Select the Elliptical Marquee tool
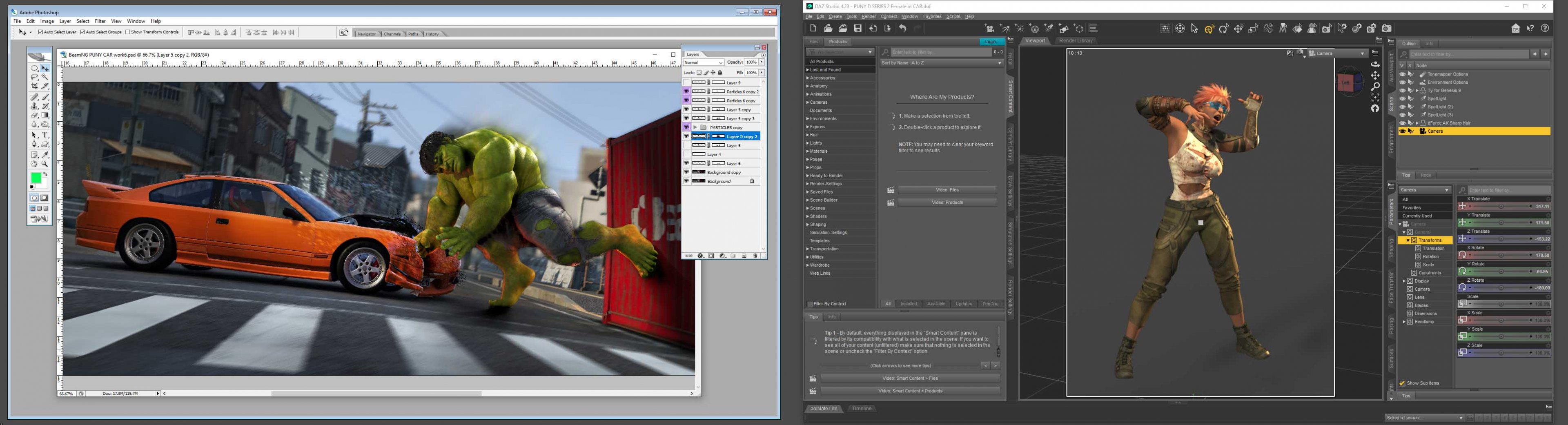The width and height of the screenshot is (1568, 425). click(x=34, y=68)
